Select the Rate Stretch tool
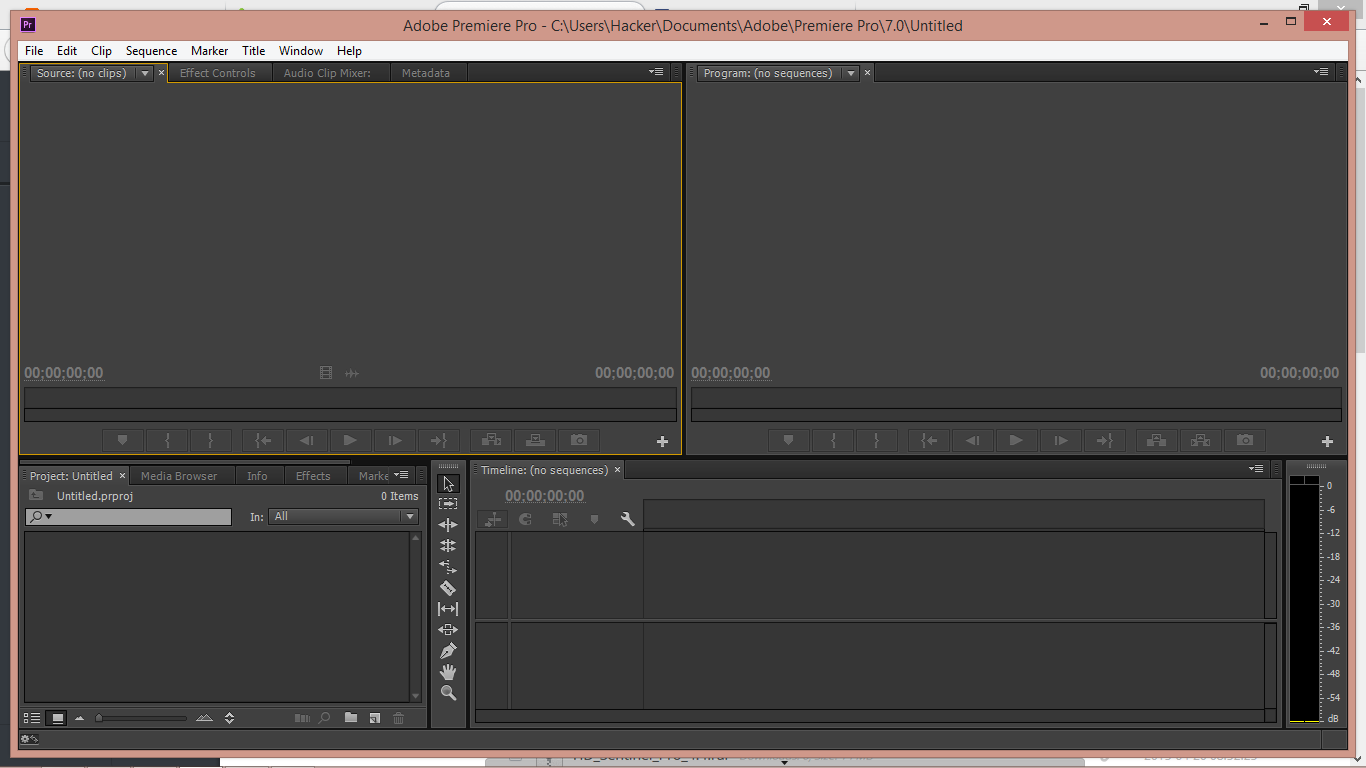The image size is (1366, 768). 448,567
